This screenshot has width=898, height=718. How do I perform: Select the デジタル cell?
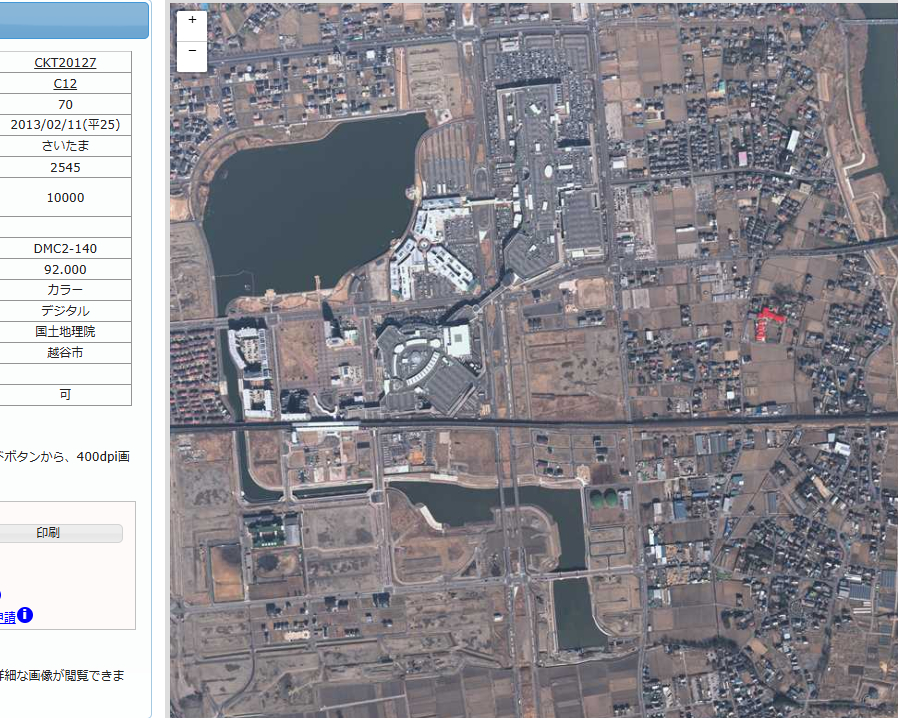click(65, 311)
